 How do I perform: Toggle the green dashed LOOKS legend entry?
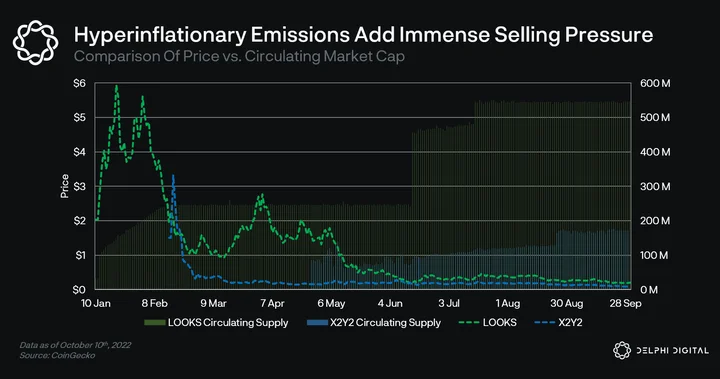[488, 322]
